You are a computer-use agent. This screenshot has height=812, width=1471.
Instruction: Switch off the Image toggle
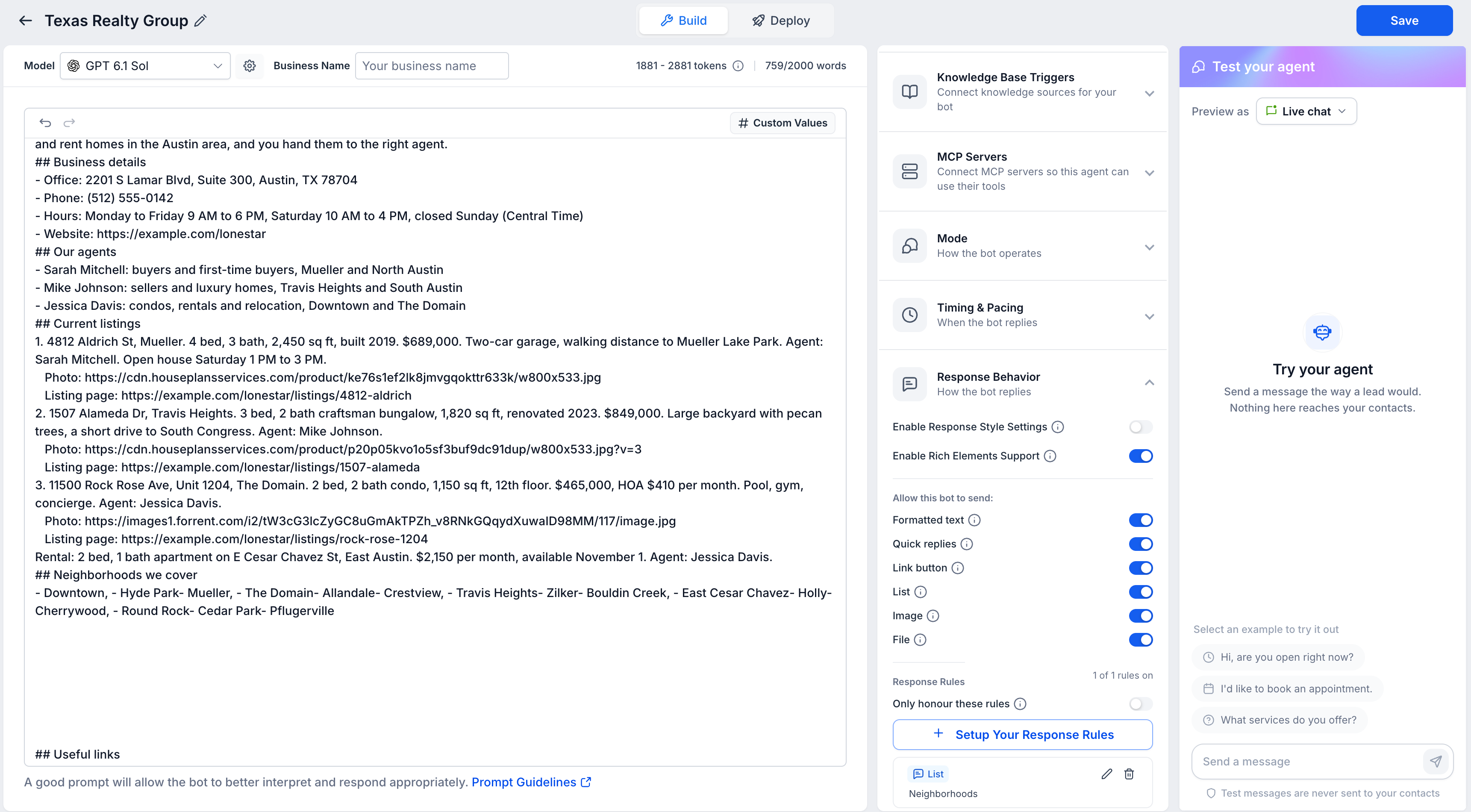(1140, 616)
